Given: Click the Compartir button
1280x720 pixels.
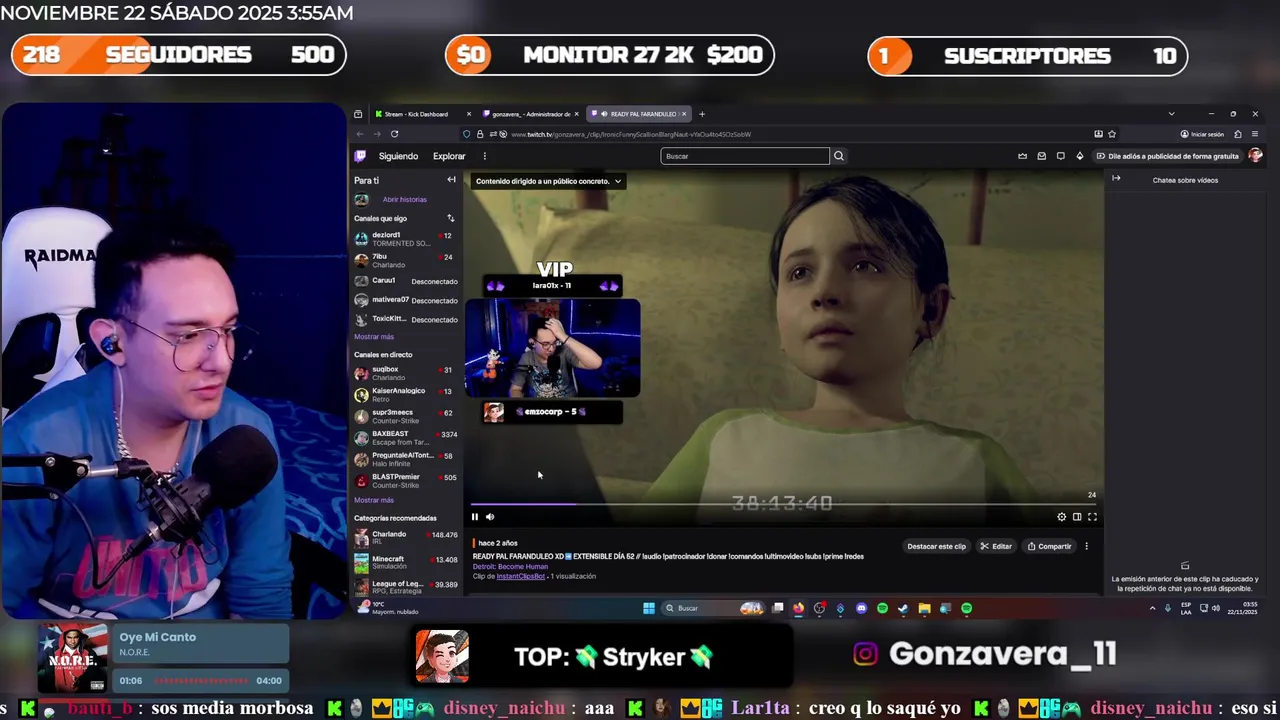Looking at the screenshot, I should click(1049, 546).
